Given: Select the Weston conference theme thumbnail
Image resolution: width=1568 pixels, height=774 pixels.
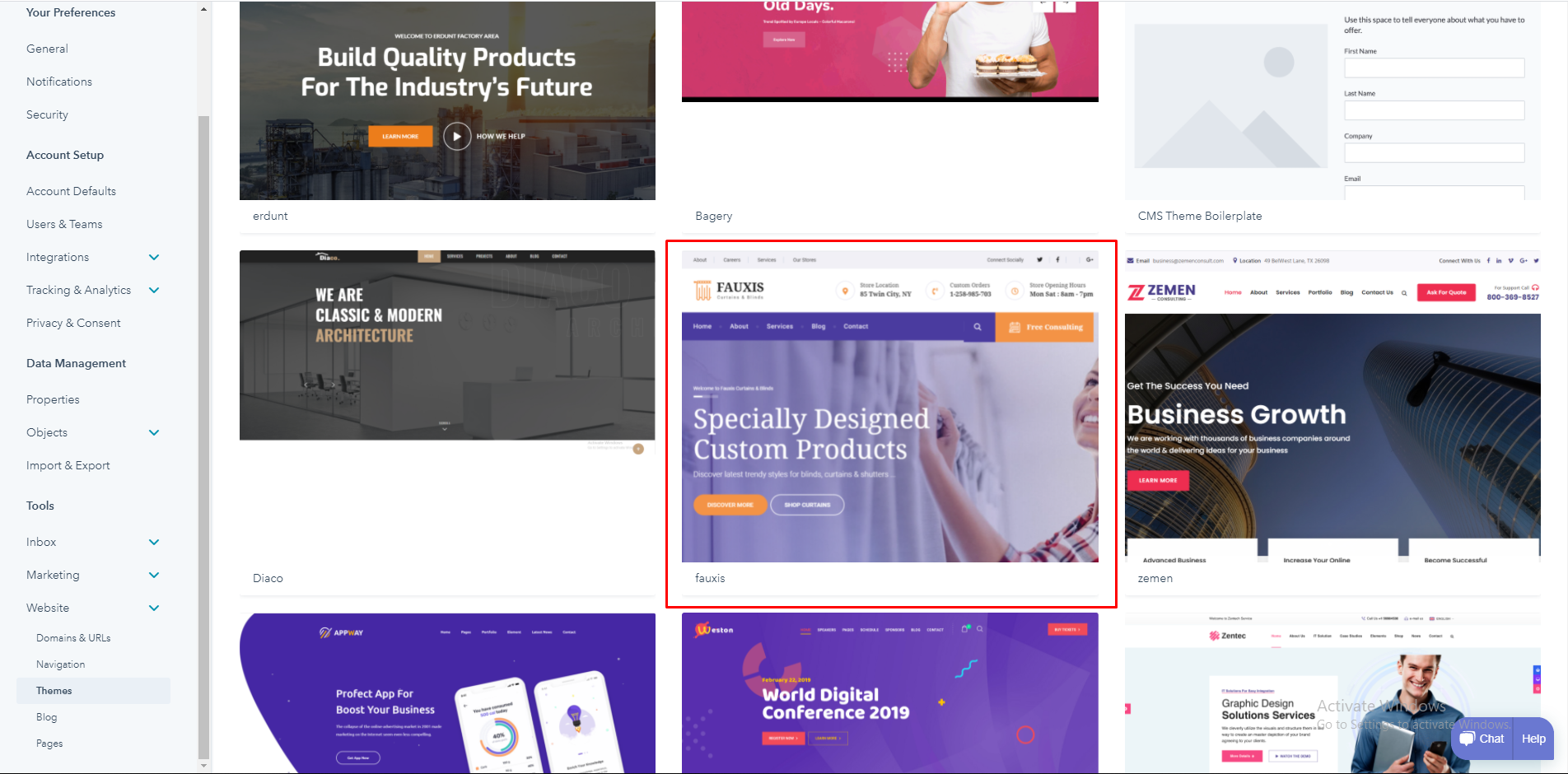Looking at the screenshot, I should pos(890,692).
